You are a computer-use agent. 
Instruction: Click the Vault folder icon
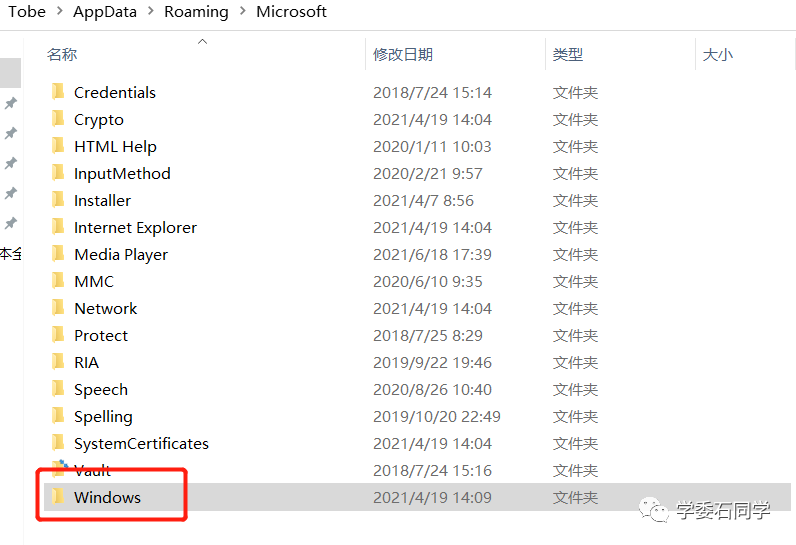pyautogui.click(x=60, y=468)
